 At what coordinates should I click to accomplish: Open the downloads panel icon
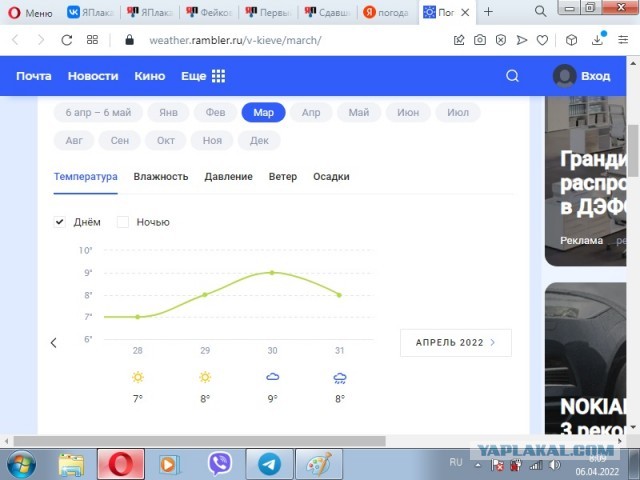(598, 39)
